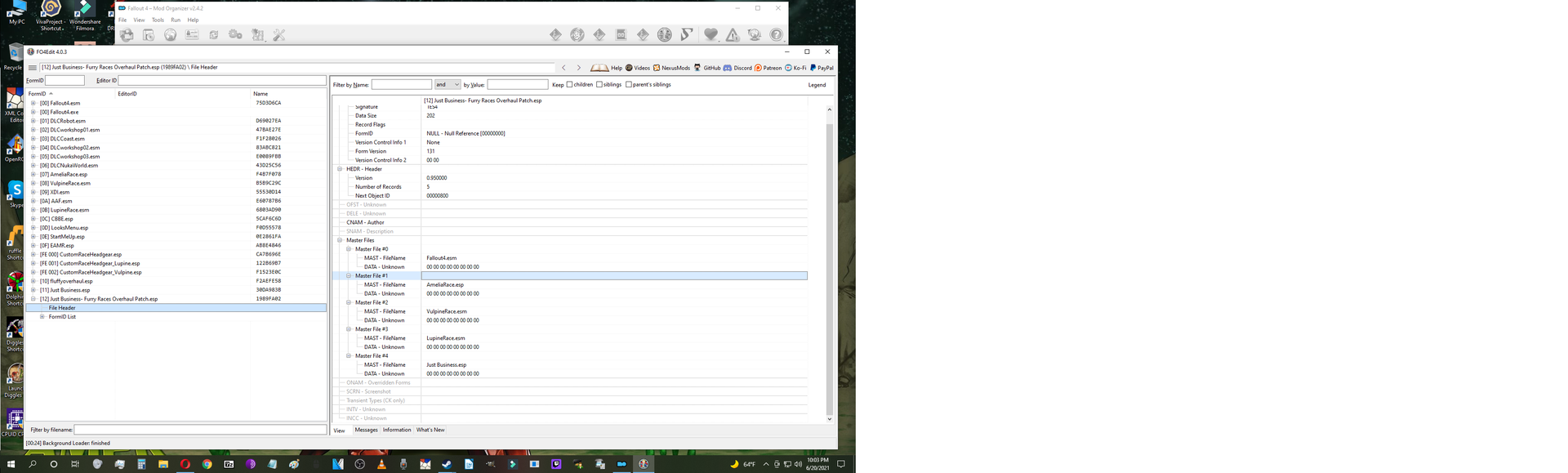Open the Run menu in Mod Organizer
The width and height of the screenshot is (1568, 473).
click(x=176, y=20)
